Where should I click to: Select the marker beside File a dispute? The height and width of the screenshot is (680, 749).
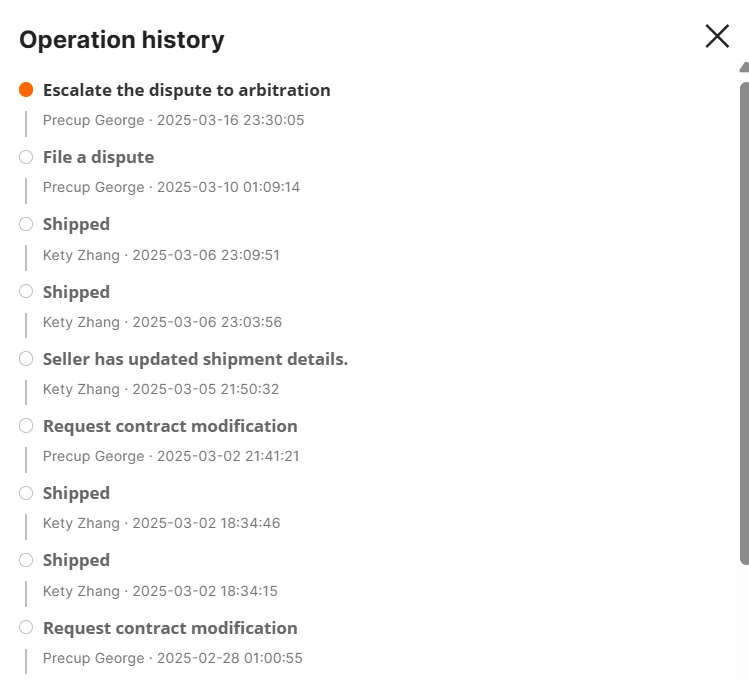tap(26, 157)
